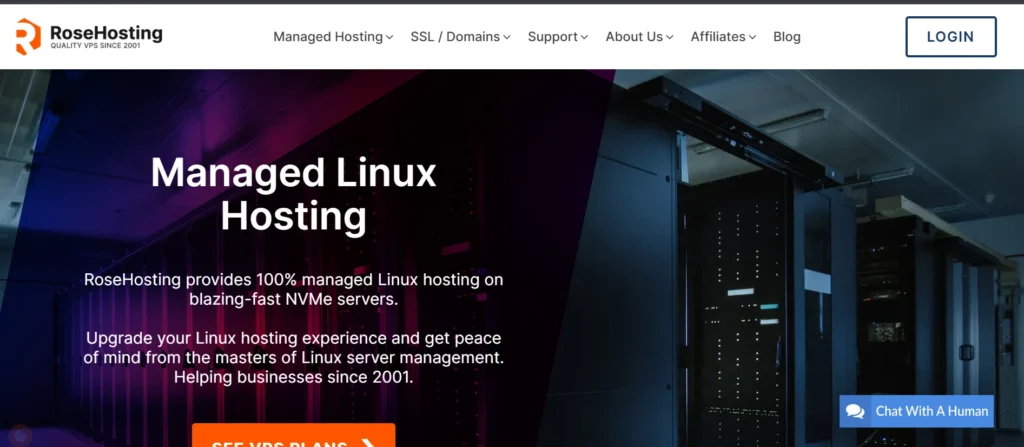This screenshot has width=1024, height=447.
Task: Click the RoseHosting logo
Action: (89, 37)
